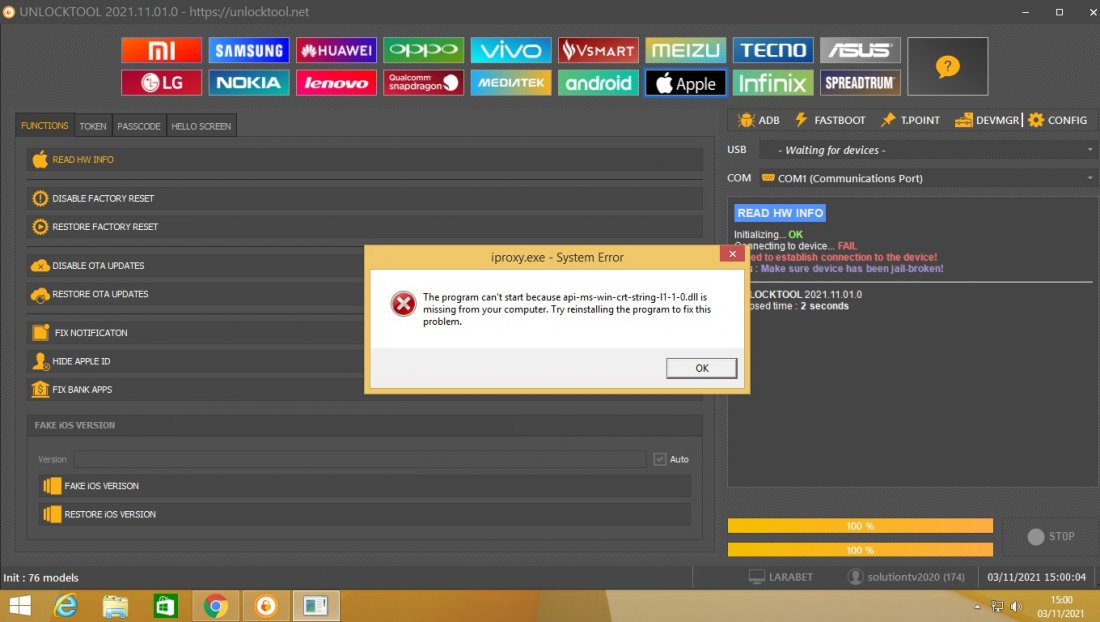
Task: Click the upper 100% progress bar
Action: (860, 526)
